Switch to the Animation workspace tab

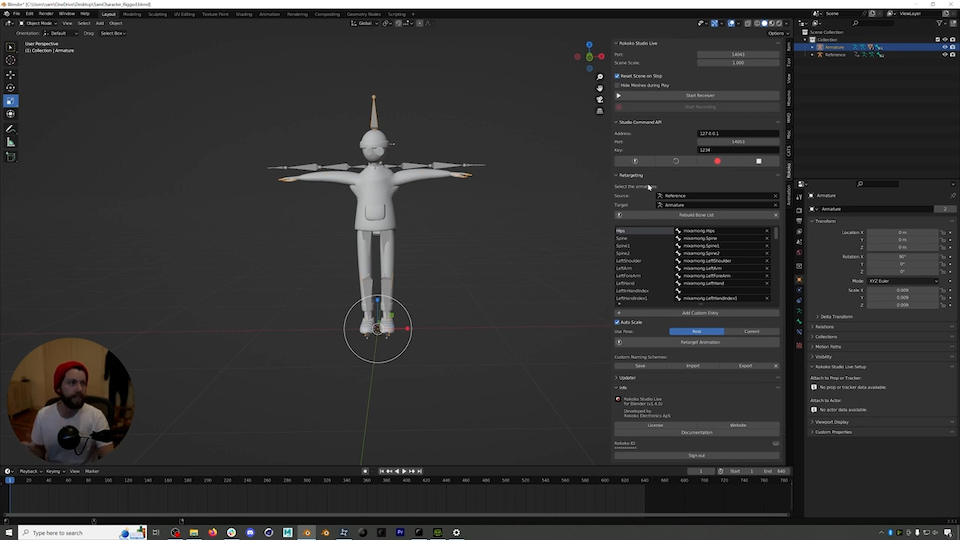[x=269, y=14]
